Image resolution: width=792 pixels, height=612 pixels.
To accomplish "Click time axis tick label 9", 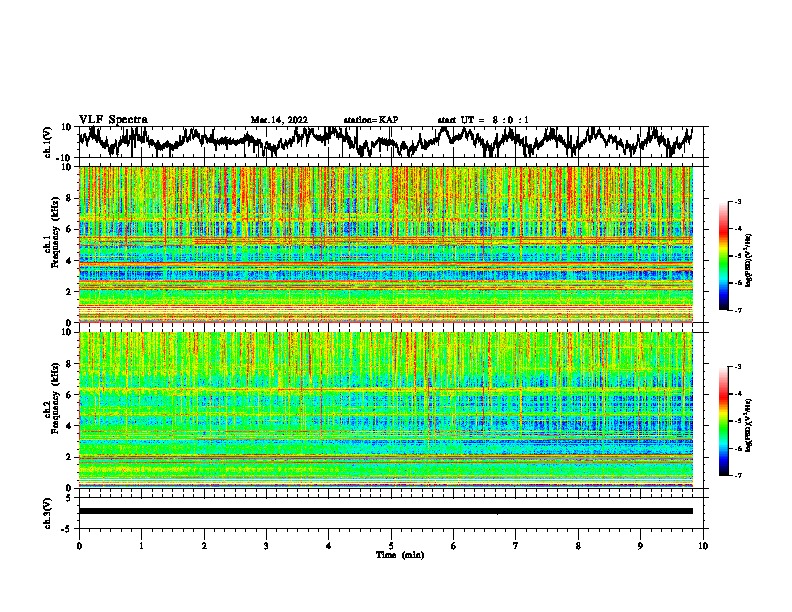I will pos(640,546).
